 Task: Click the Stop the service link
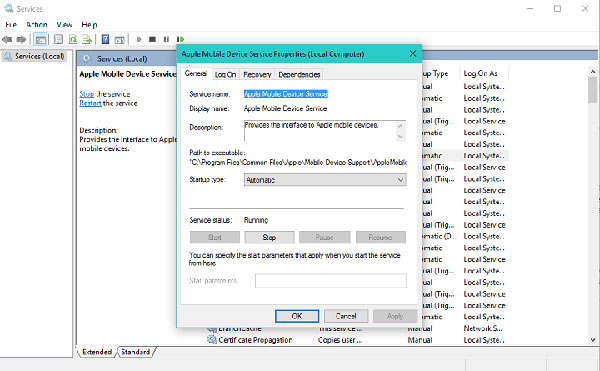[x=86, y=94]
